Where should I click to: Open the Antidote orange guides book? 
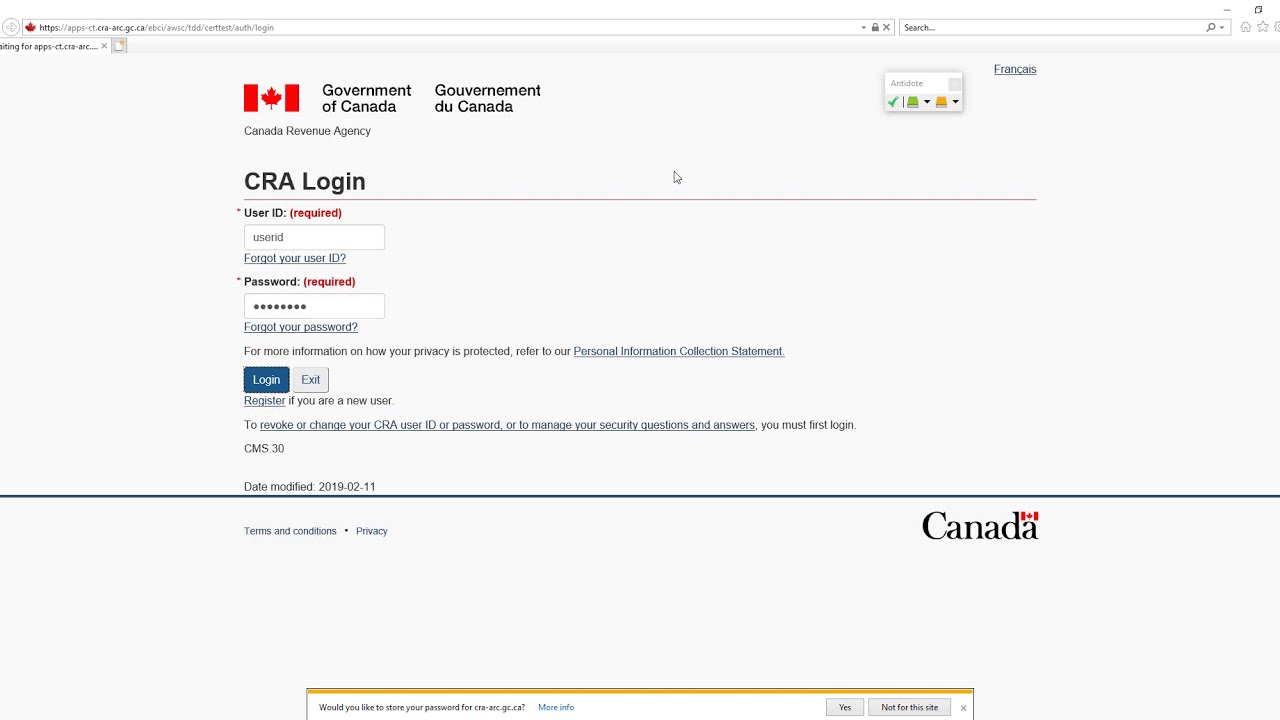tap(941, 102)
